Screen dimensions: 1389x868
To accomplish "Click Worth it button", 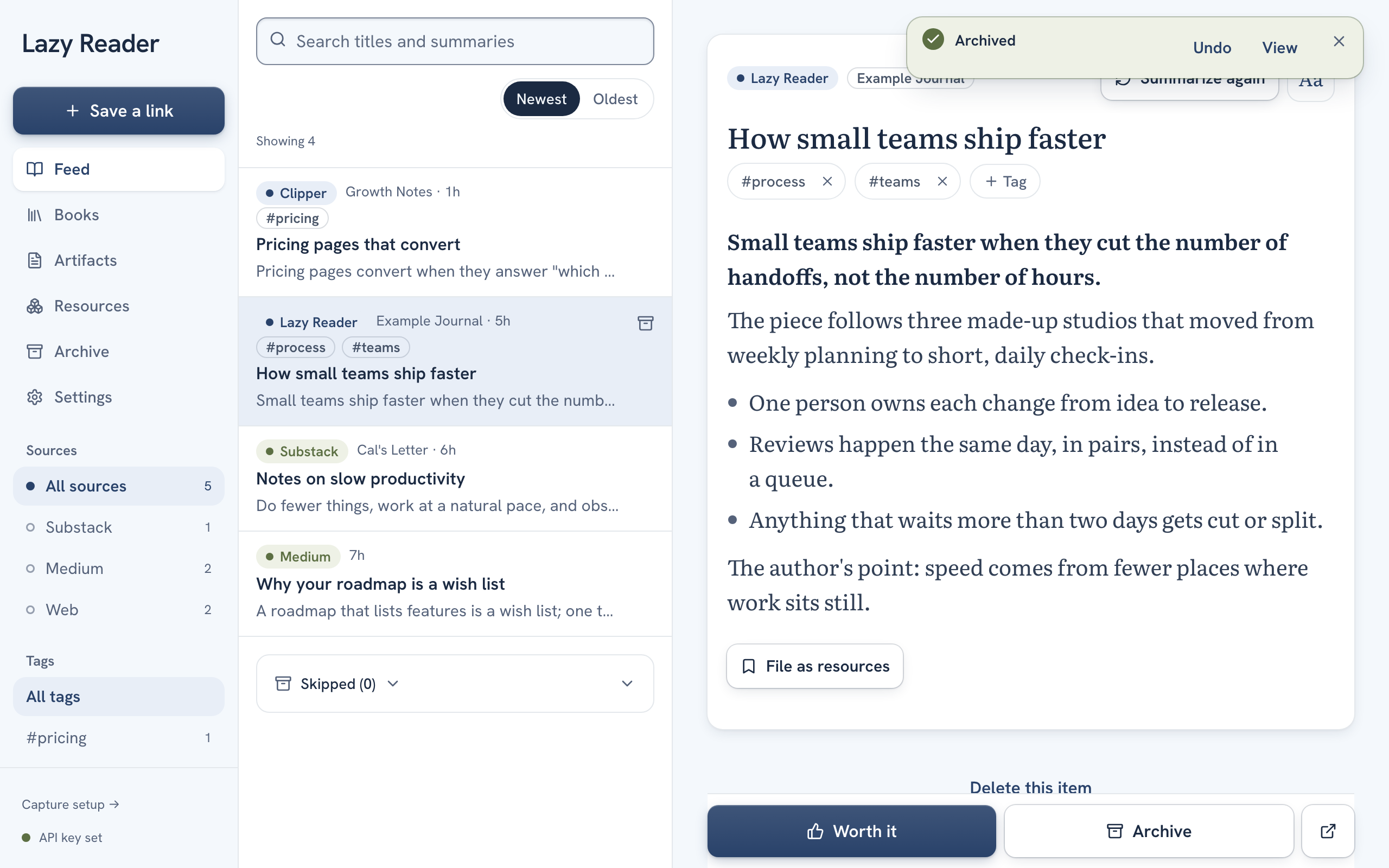I will [x=851, y=831].
